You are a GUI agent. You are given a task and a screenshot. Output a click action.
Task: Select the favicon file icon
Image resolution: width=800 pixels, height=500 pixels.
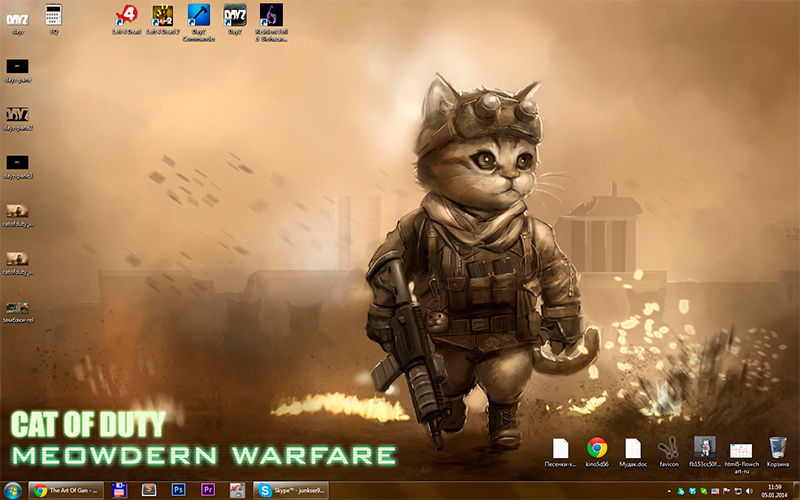(669, 452)
